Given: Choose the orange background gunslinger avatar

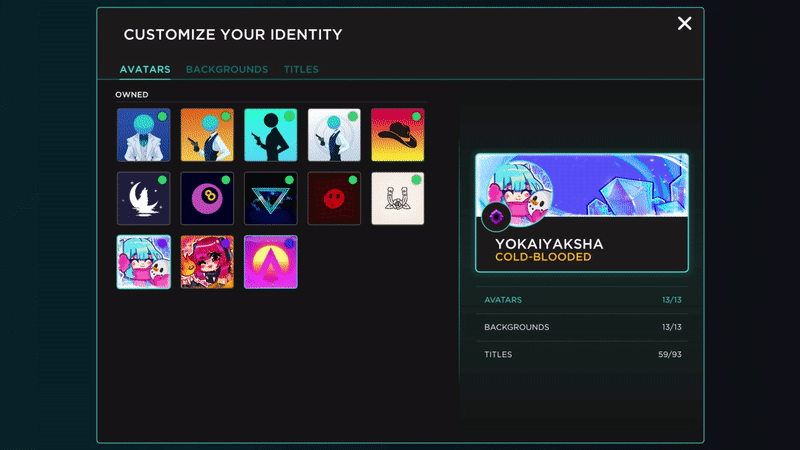Looking at the screenshot, I should pyautogui.click(x=207, y=135).
